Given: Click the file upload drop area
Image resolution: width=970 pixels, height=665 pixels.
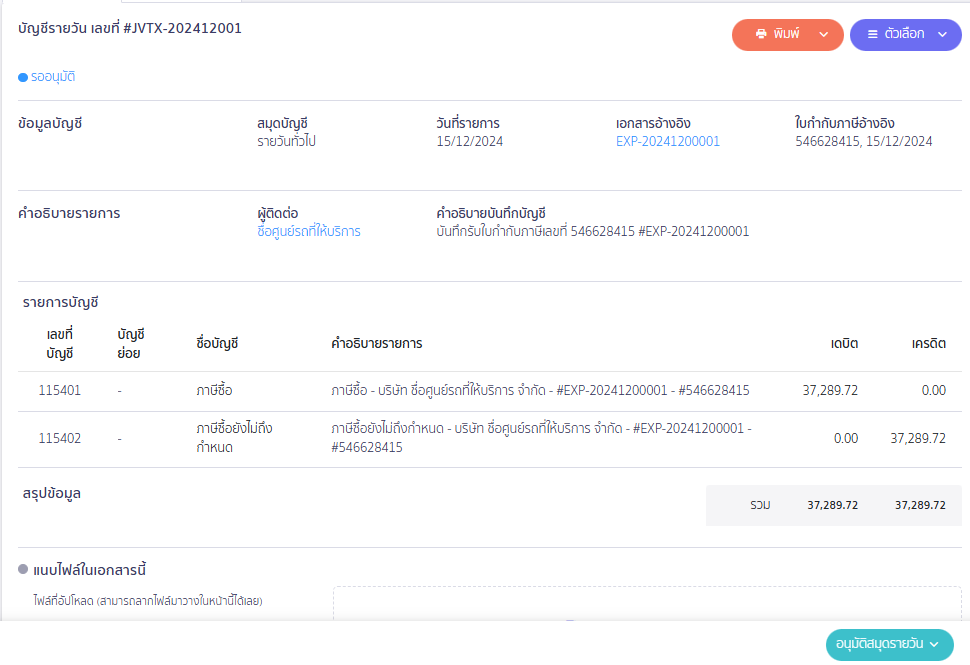Looking at the screenshot, I should 647,605.
